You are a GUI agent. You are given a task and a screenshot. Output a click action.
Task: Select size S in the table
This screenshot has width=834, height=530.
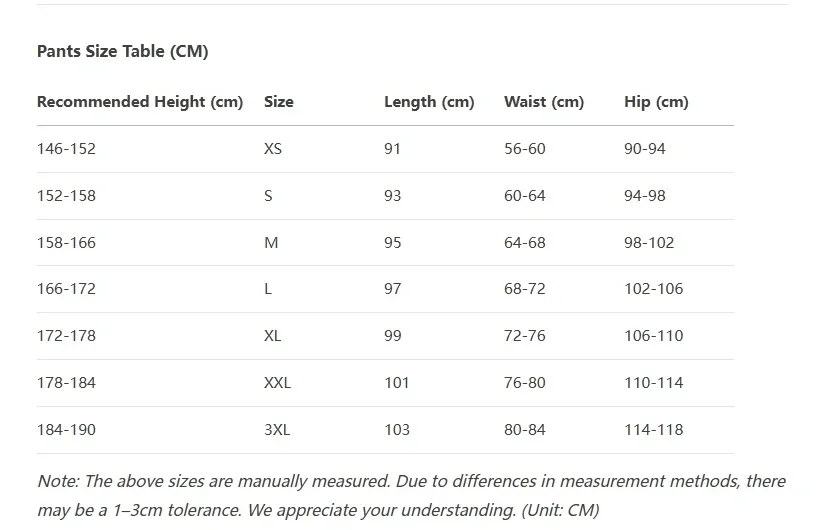point(268,196)
